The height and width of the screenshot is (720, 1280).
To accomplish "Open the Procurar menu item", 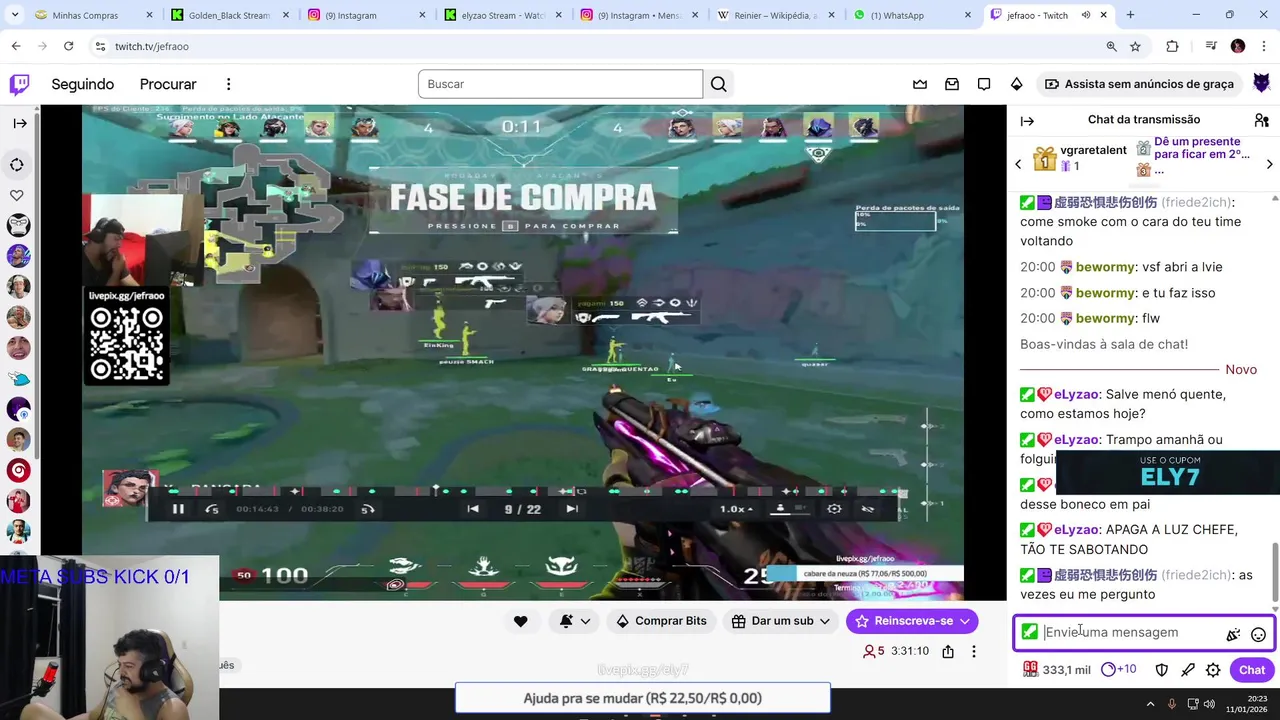I will [x=168, y=84].
